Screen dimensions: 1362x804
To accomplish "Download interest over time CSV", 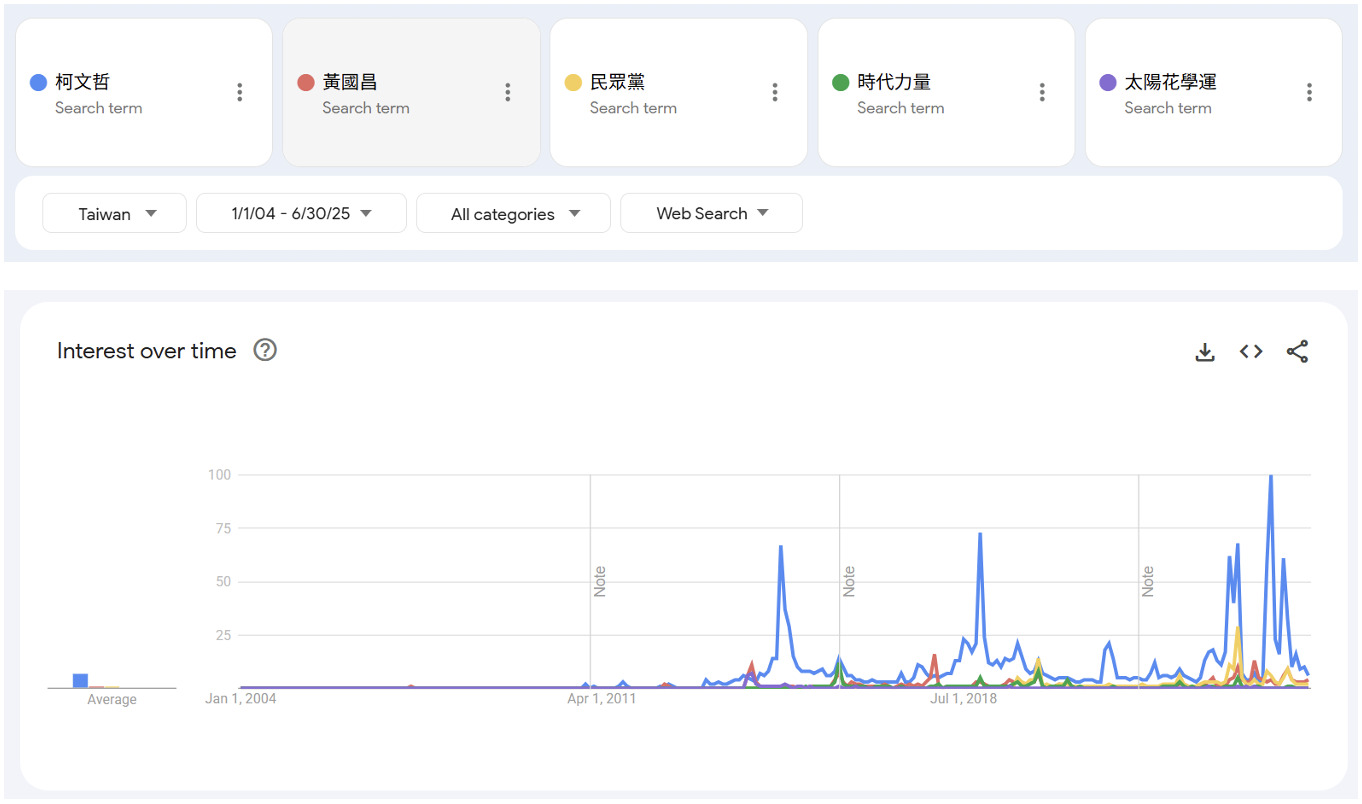I will pos(1205,352).
